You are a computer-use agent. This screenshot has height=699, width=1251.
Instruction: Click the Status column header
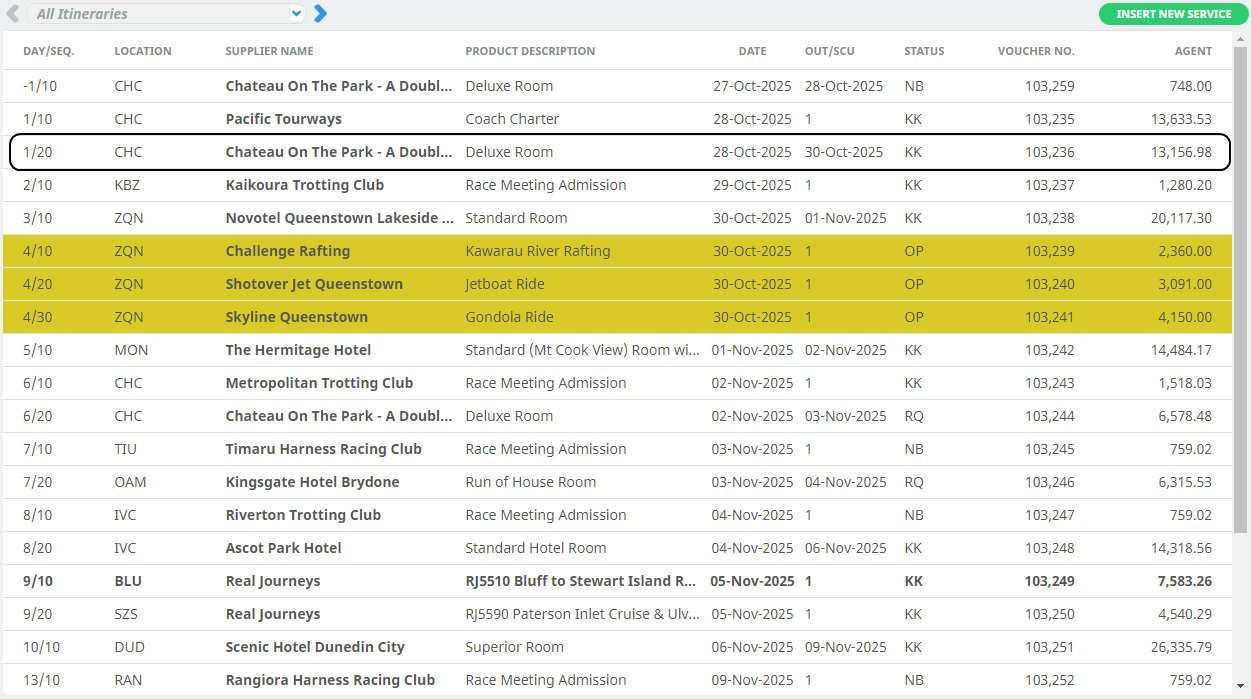pos(923,51)
